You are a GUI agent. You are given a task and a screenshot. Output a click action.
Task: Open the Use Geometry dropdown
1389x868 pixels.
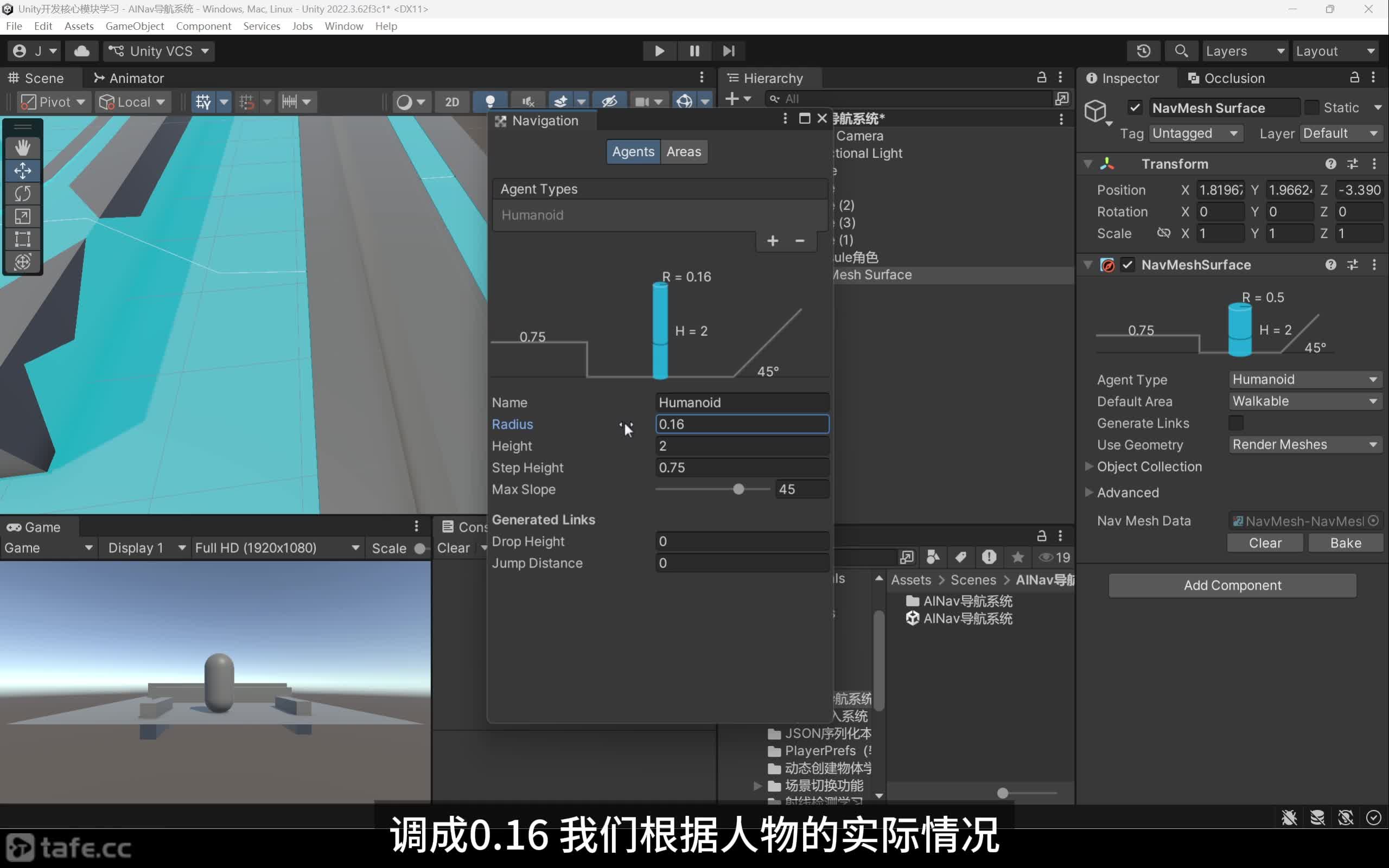(1305, 445)
